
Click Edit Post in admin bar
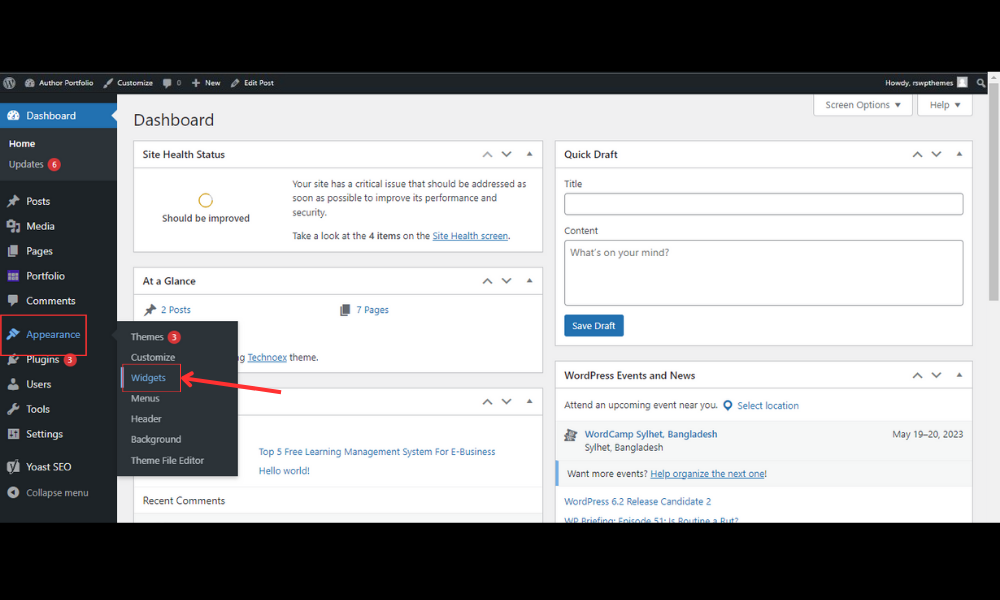click(252, 83)
